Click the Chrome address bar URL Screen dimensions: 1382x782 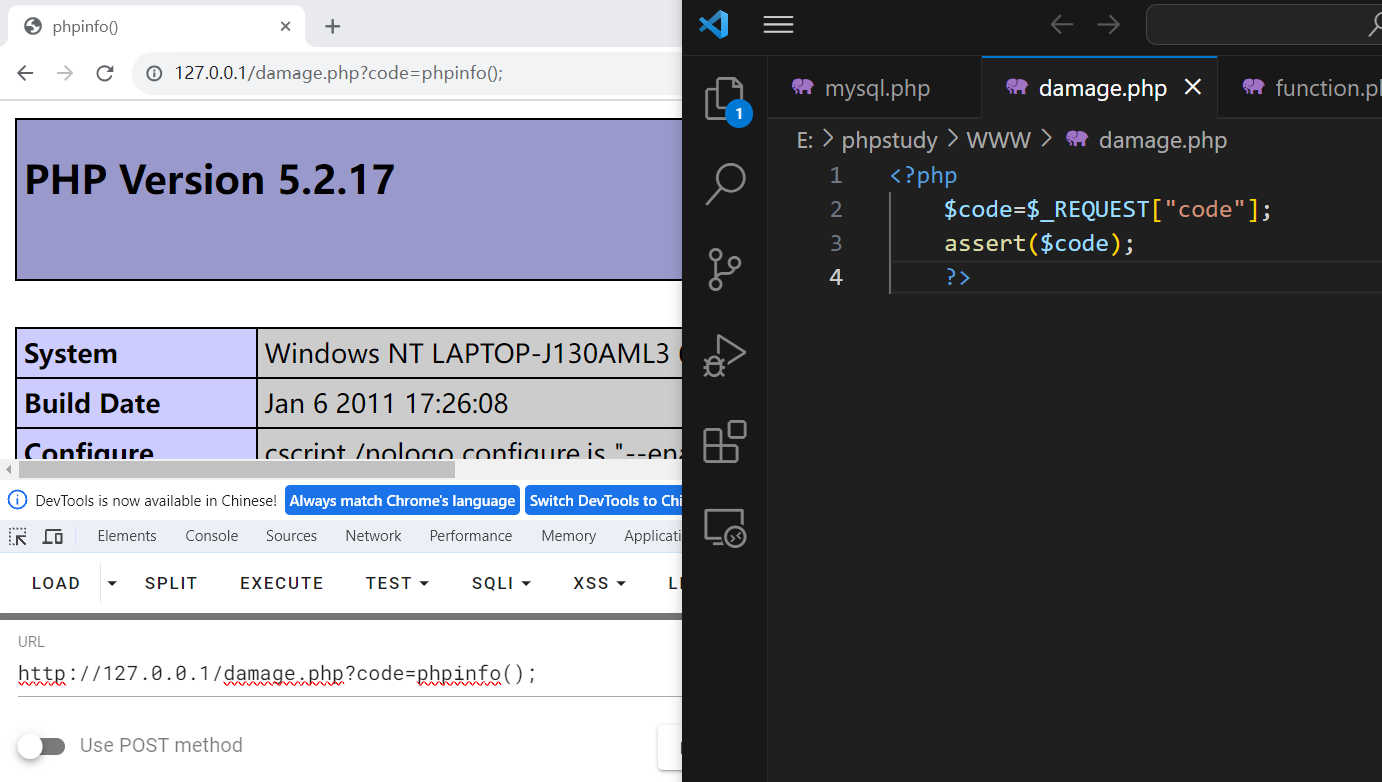(x=339, y=73)
